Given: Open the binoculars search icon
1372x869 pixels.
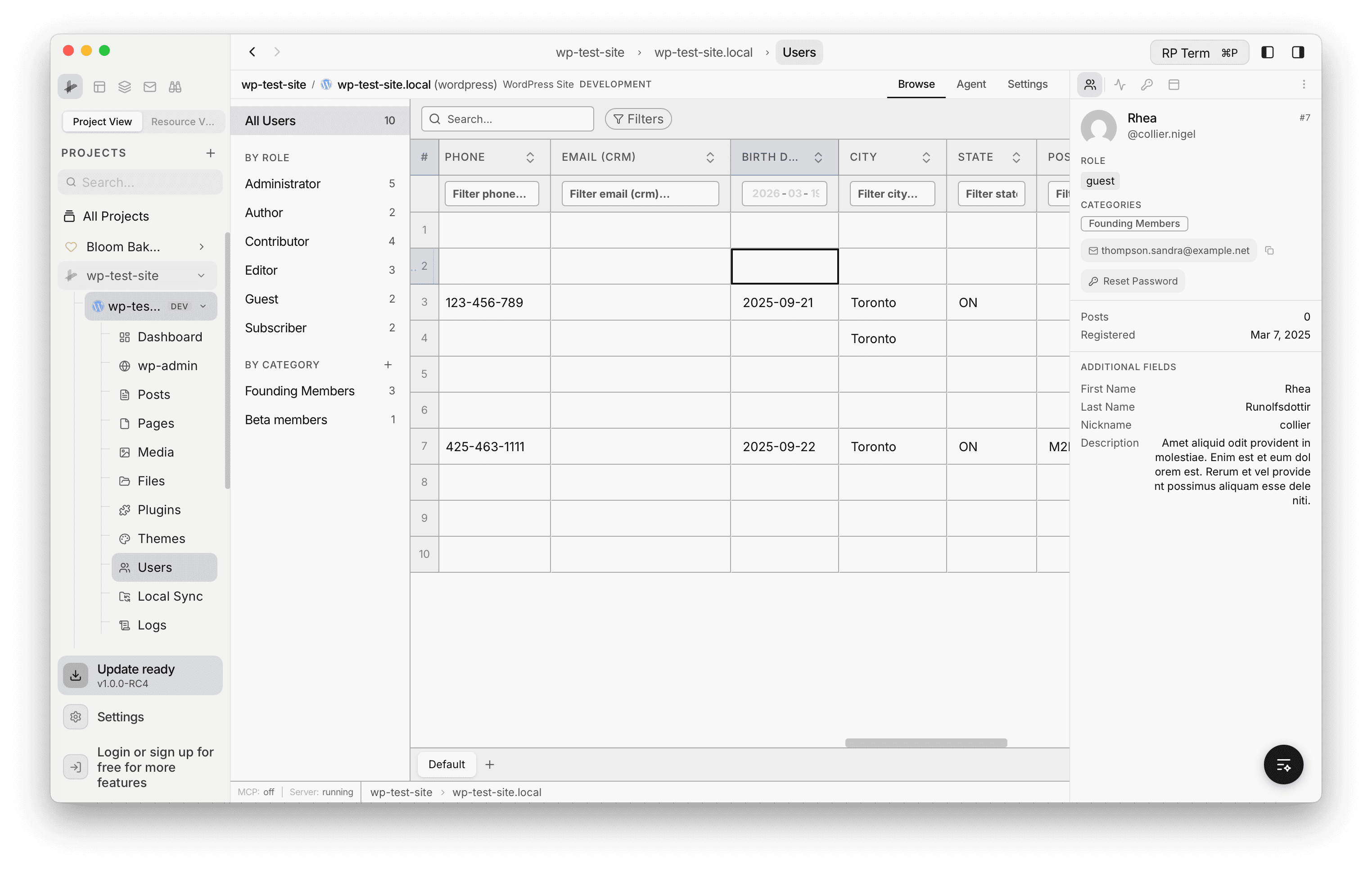Looking at the screenshot, I should point(175,86).
